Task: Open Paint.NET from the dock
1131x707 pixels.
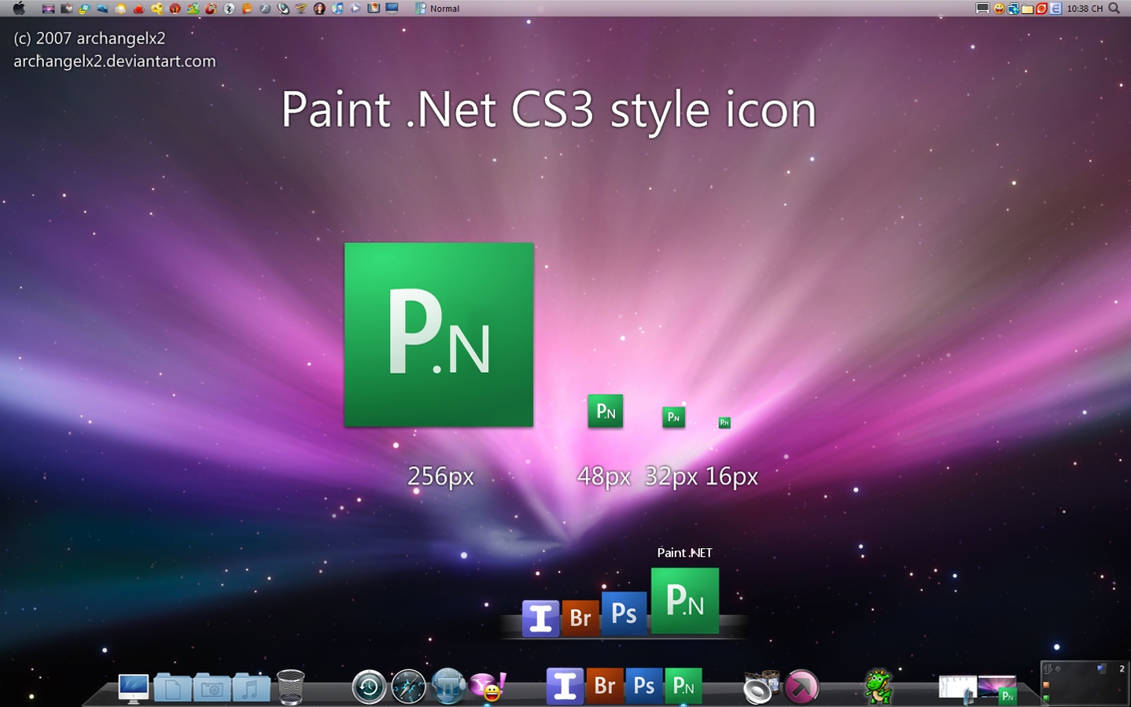Action: point(684,686)
